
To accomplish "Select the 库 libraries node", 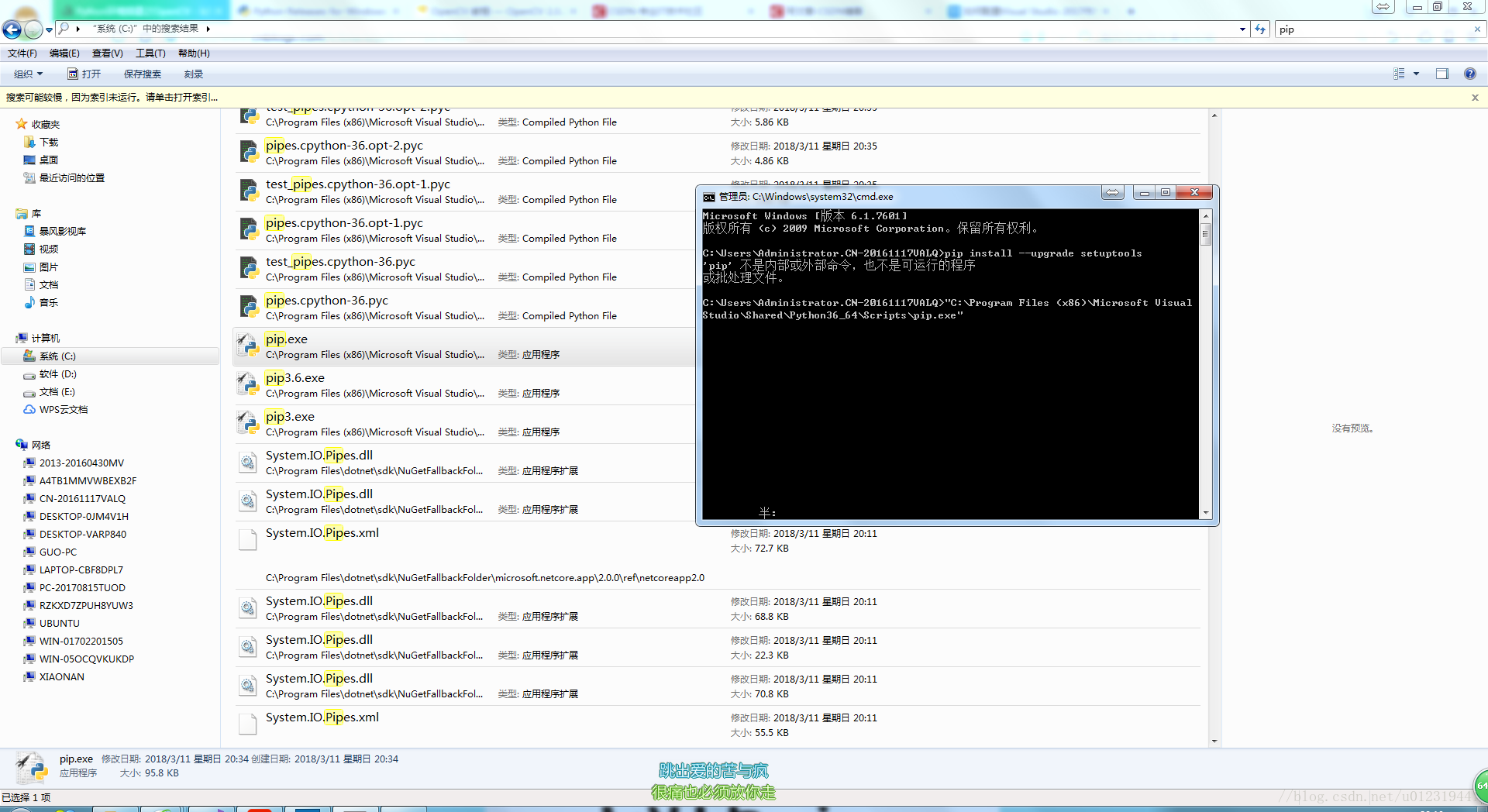I will 36,214.
